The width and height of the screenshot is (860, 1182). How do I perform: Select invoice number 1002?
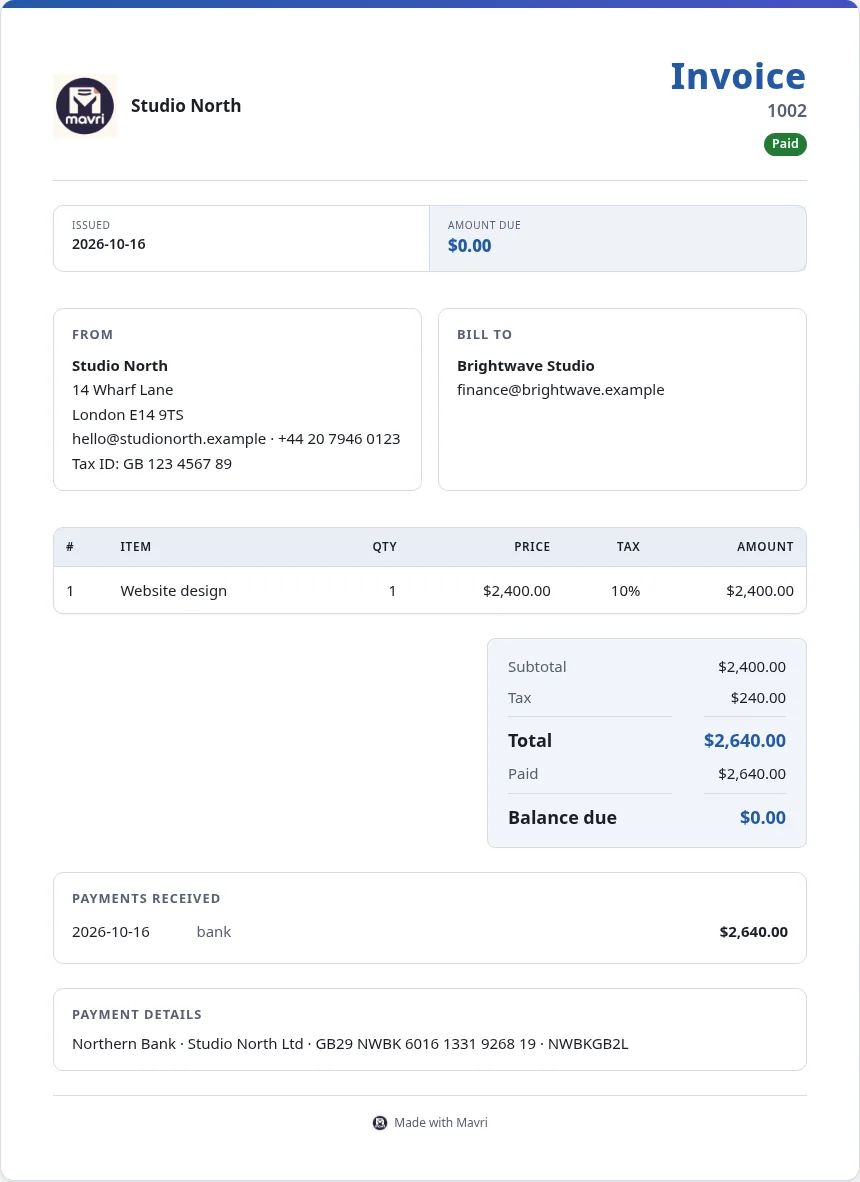point(787,111)
